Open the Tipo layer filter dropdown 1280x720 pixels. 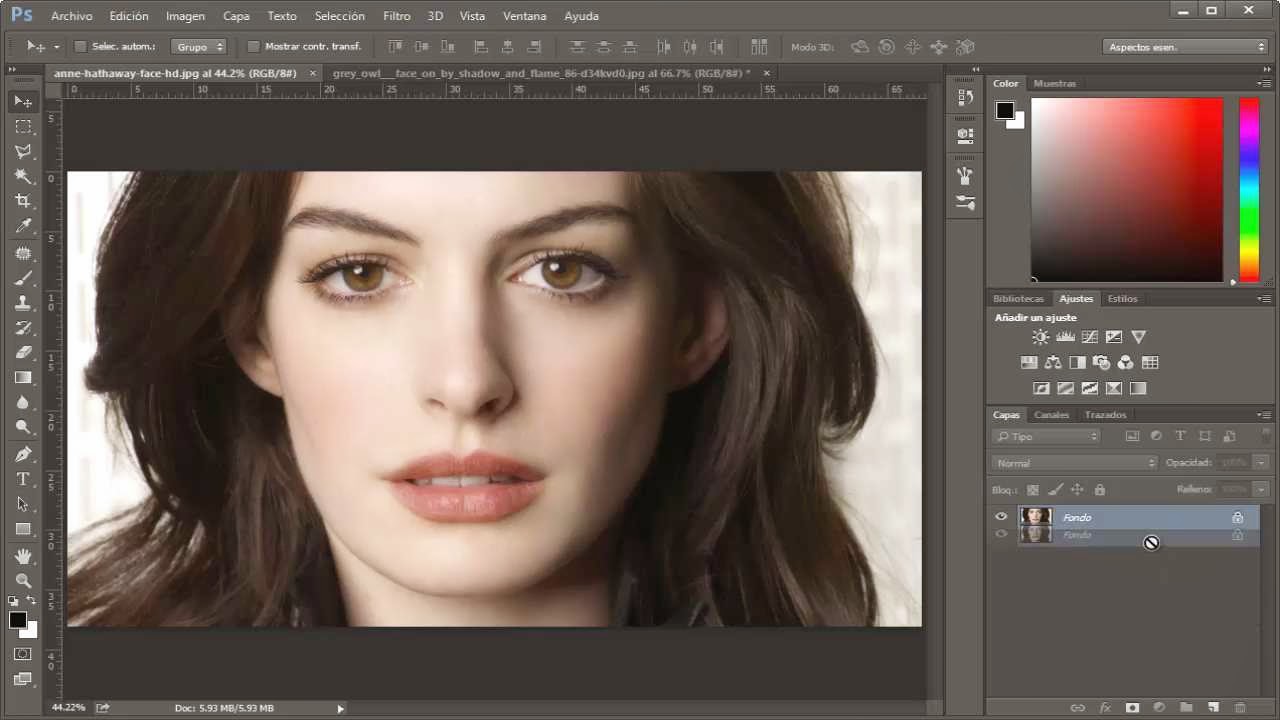pyautogui.click(x=1046, y=436)
